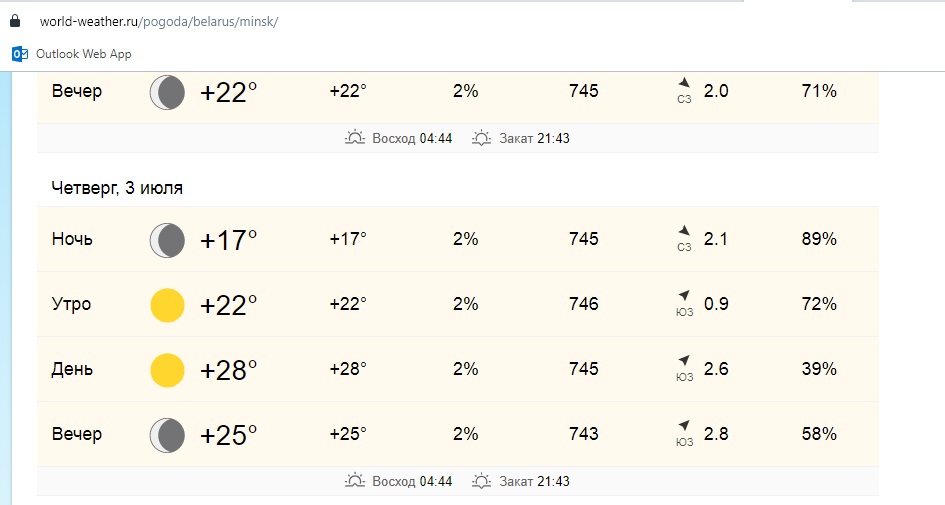Image resolution: width=945 pixels, height=505 pixels.
Task: Click the wind arrow in Утро row
Action: (684, 296)
